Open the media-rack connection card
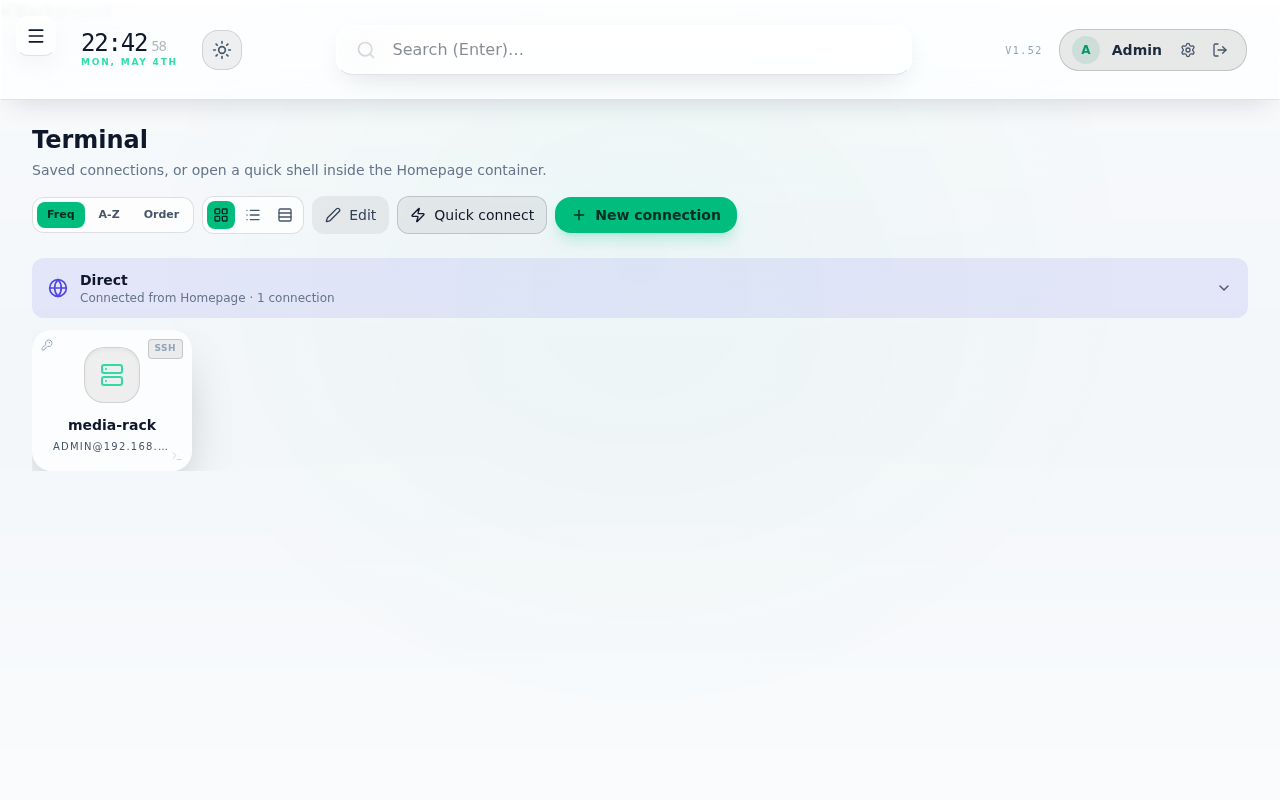This screenshot has width=1280, height=800. [112, 400]
